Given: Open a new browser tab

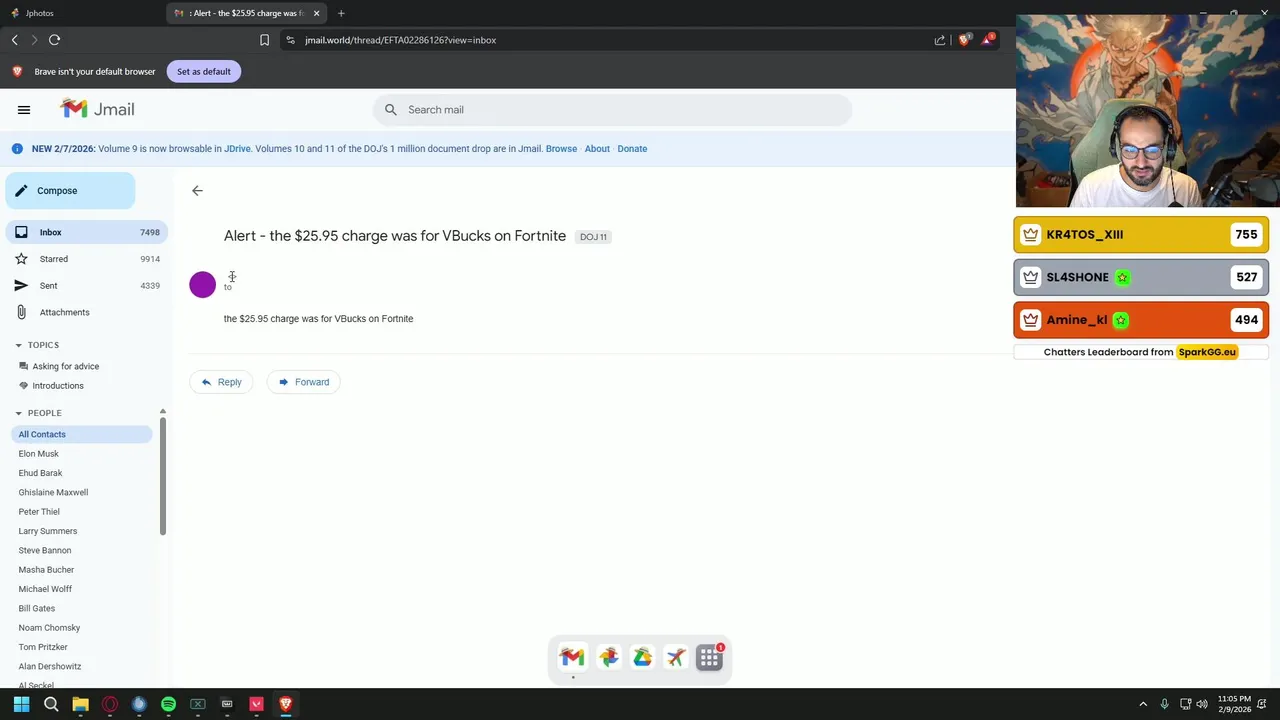Looking at the screenshot, I should point(341,13).
